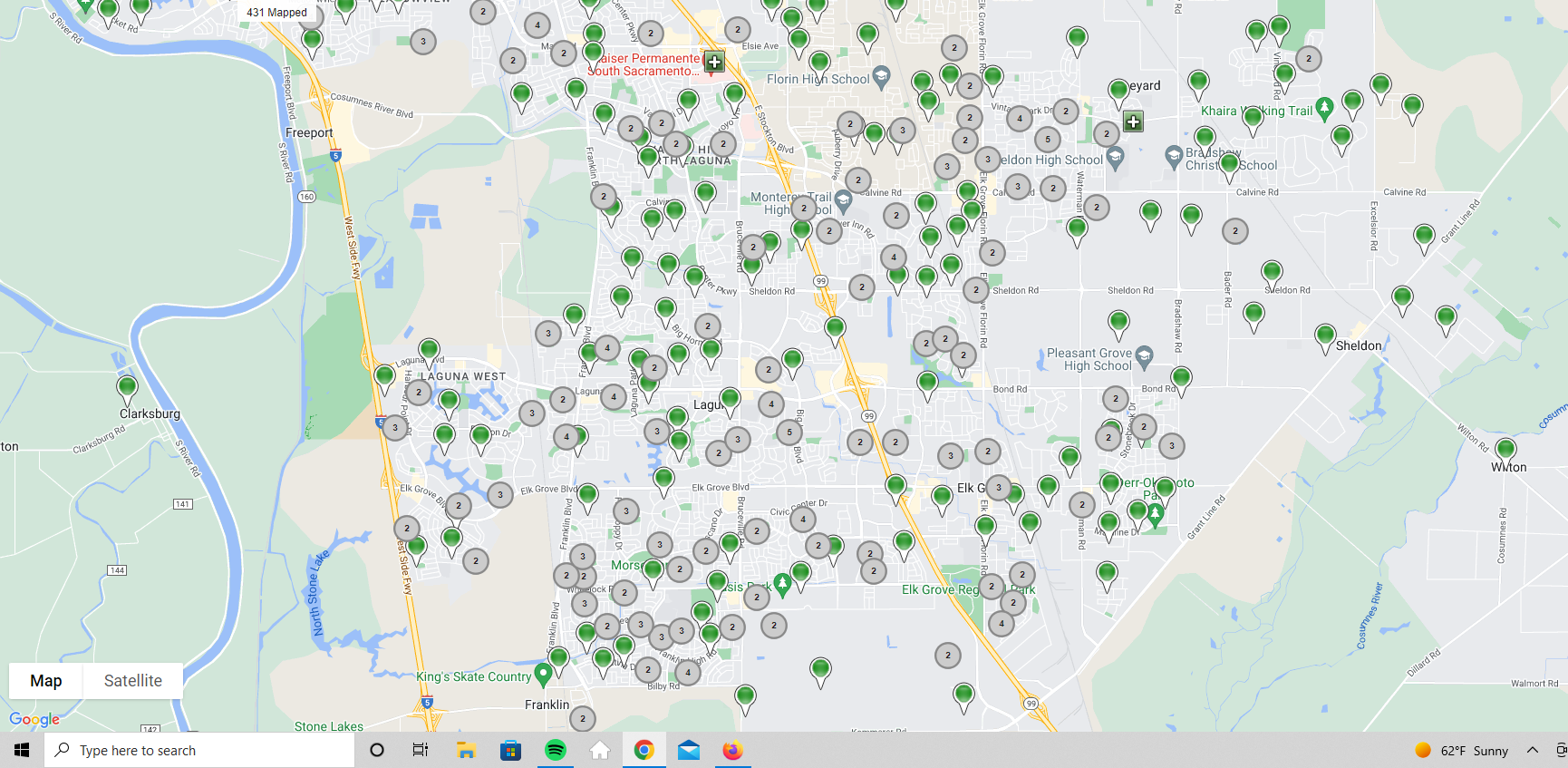Open Cortana from the taskbar circle
Viewport: 1568px width, 768px height.
[x=377, y=750]
